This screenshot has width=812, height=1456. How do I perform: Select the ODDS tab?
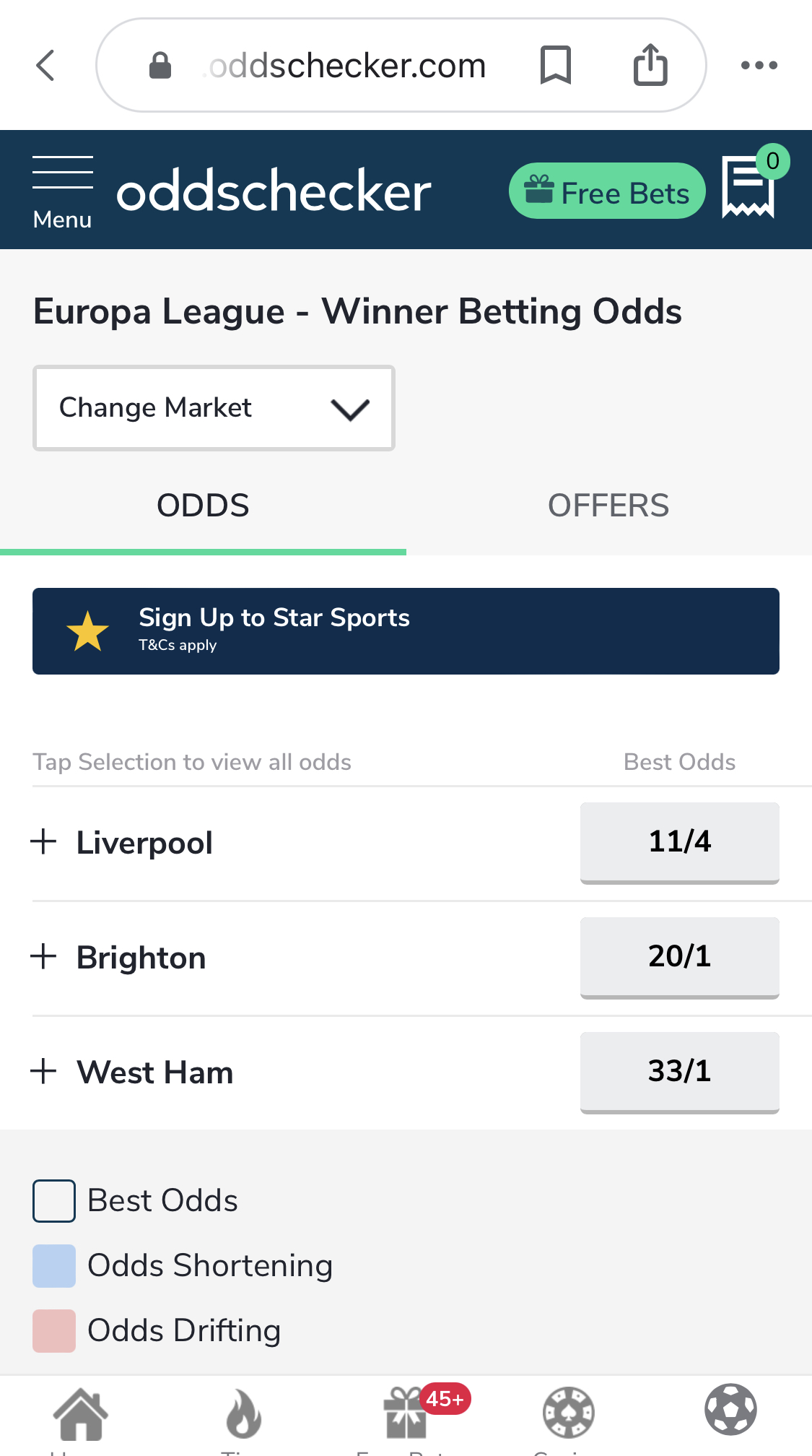pyautogui.click(x=203, y=506)
